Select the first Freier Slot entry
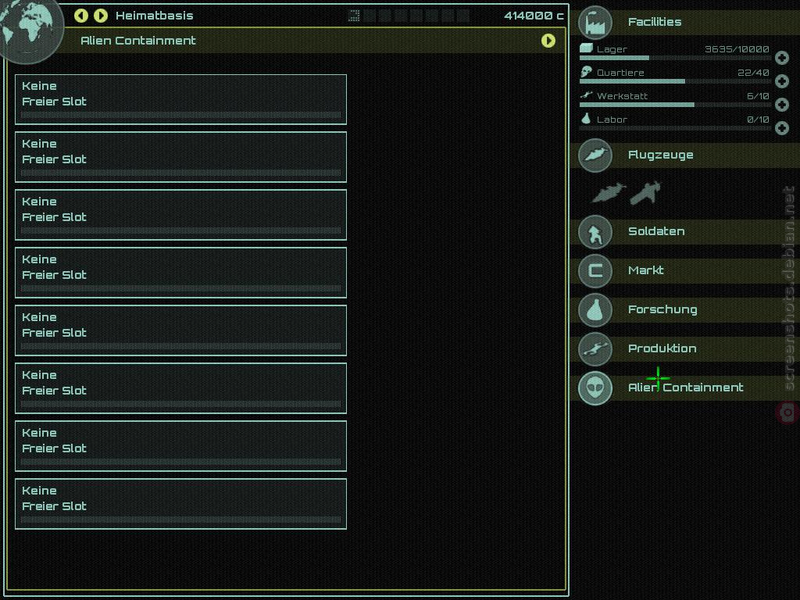This screenshot has height=600, width=800. 181,99
